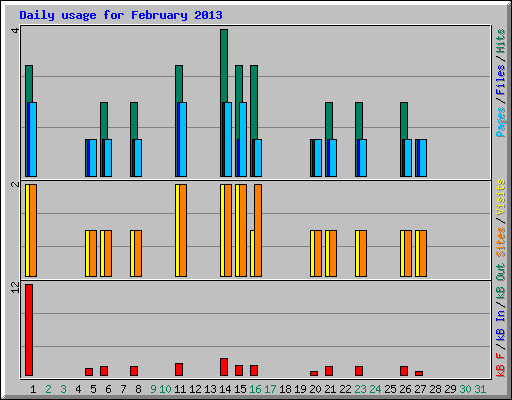Click the tallest green Hits bar for day 14
512x400 pixels.
point(224,66)
